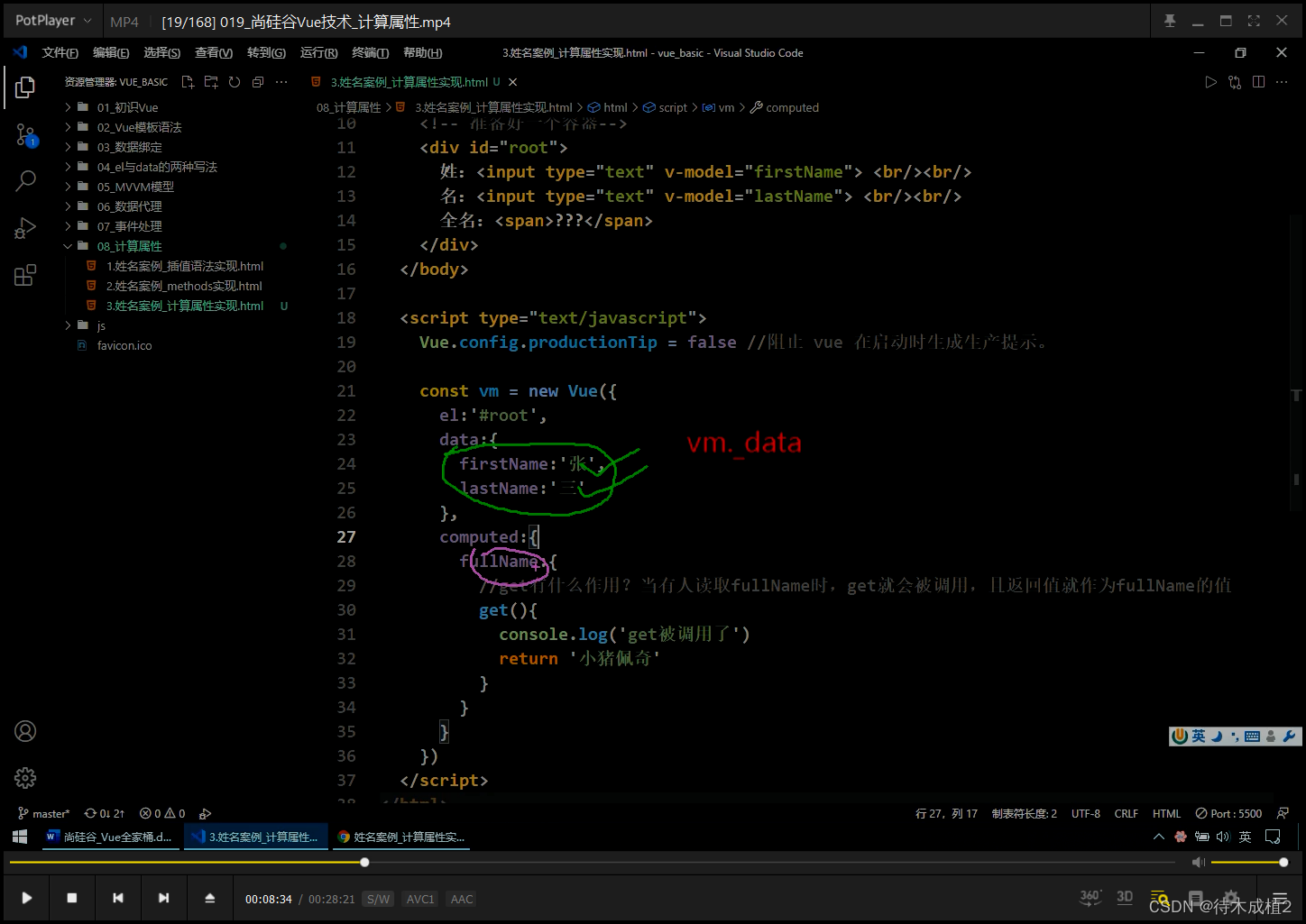Open the 终端(T) menu

point(370,52)
